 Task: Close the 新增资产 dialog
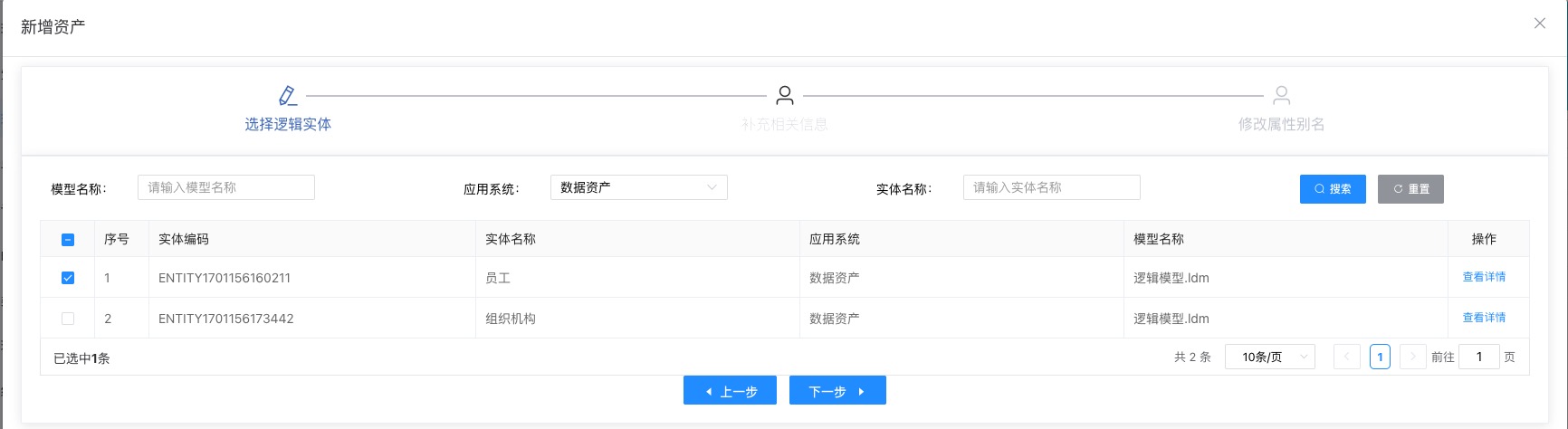click(1539, 24)
